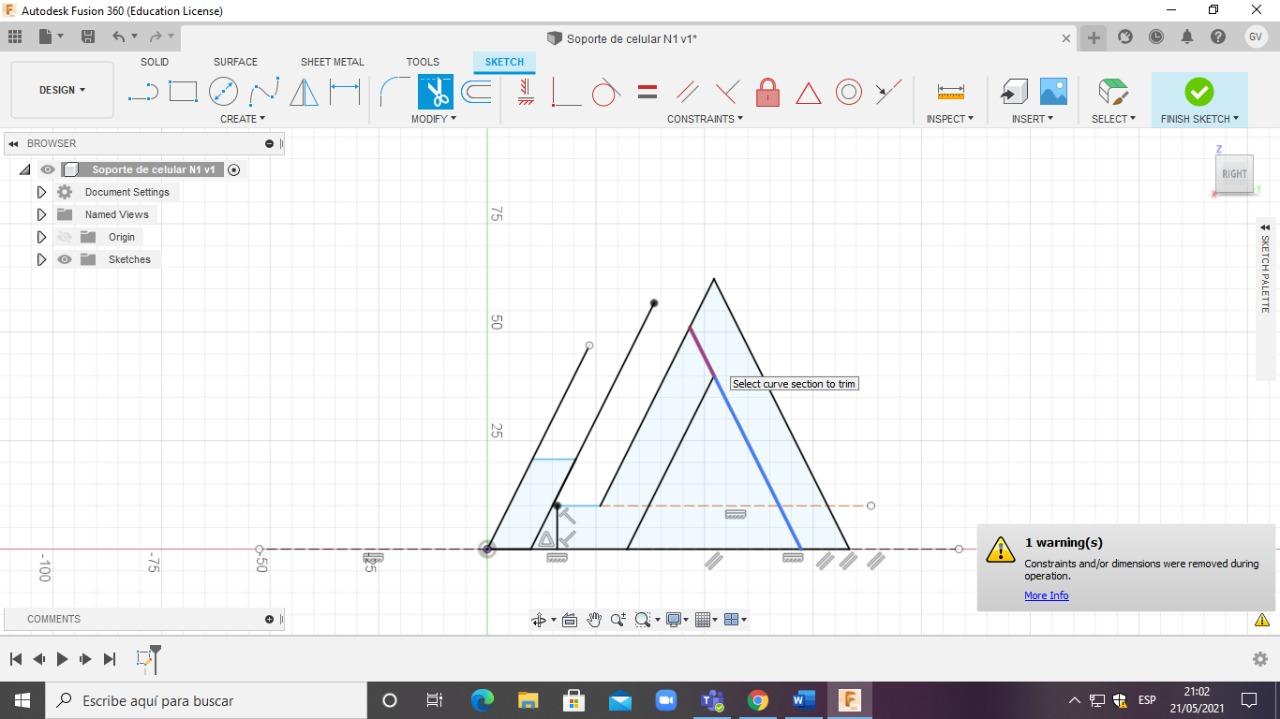
Task: Select the Fillet tool in Modify
Action: click(x=395, y=92)
